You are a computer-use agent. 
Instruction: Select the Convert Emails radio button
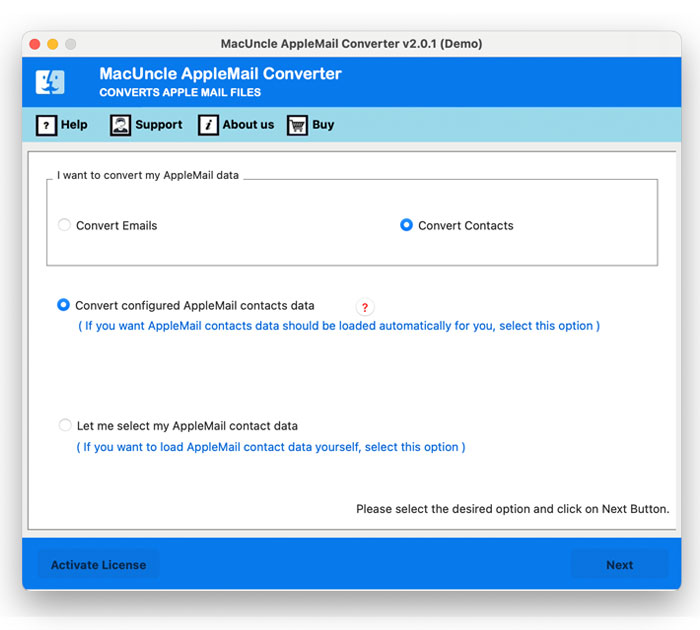[x=64, y=225]
